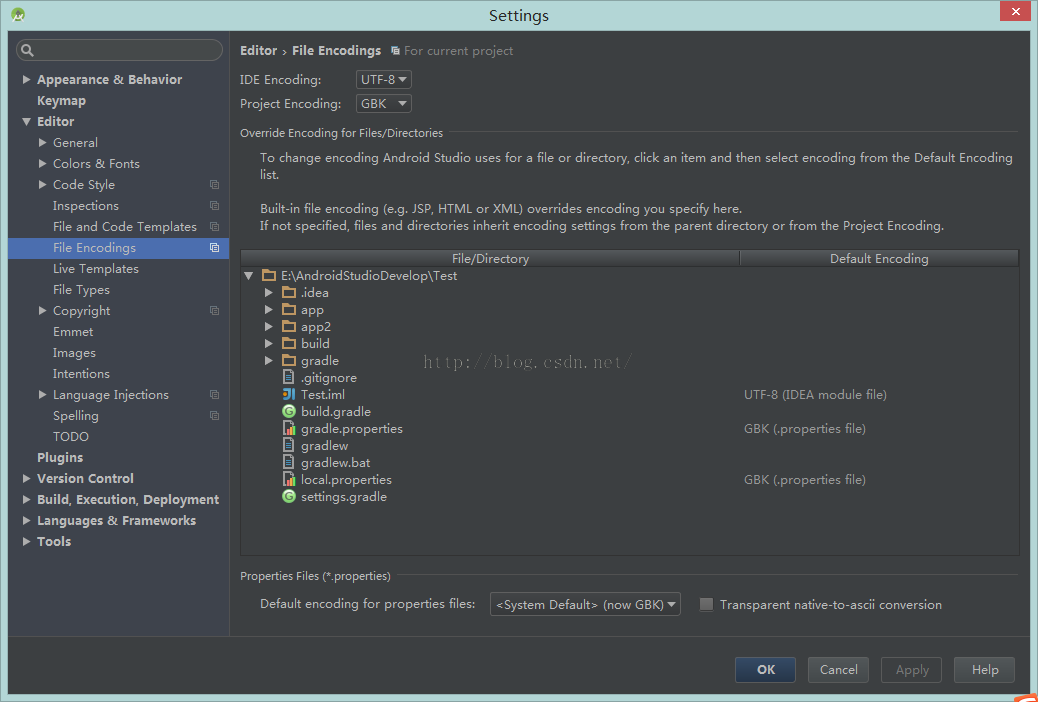Click the local.properties file icon
Screen dimensions: 1038x702
tap(289, 480)
